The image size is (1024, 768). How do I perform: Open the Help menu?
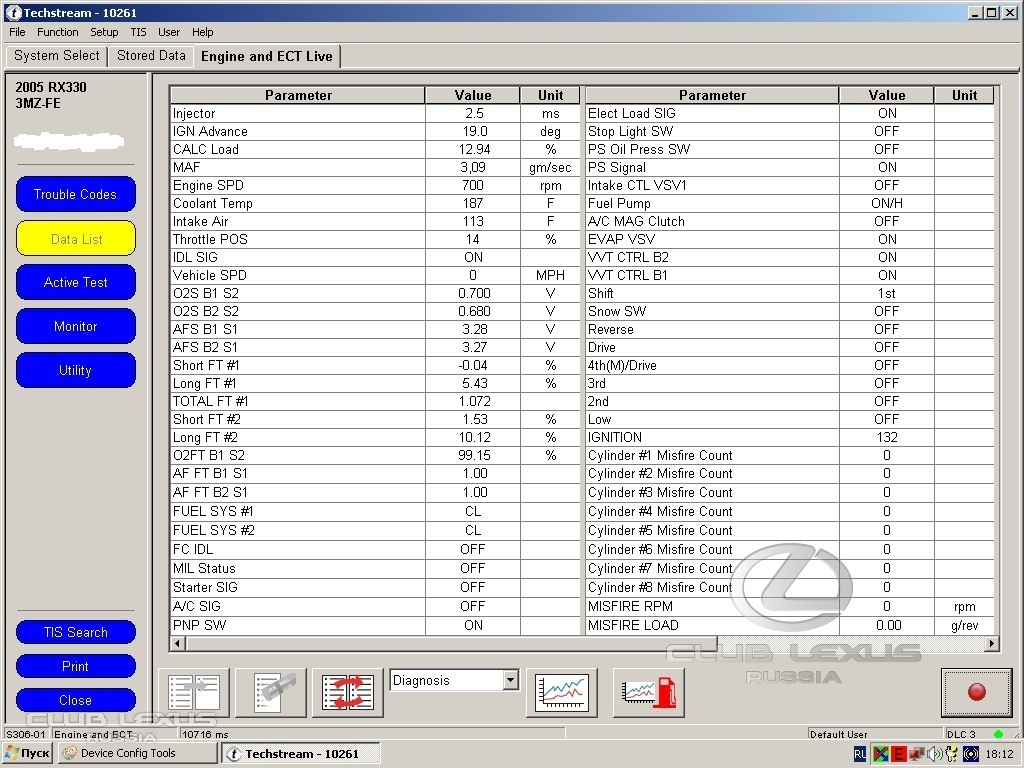coord(202,32)
